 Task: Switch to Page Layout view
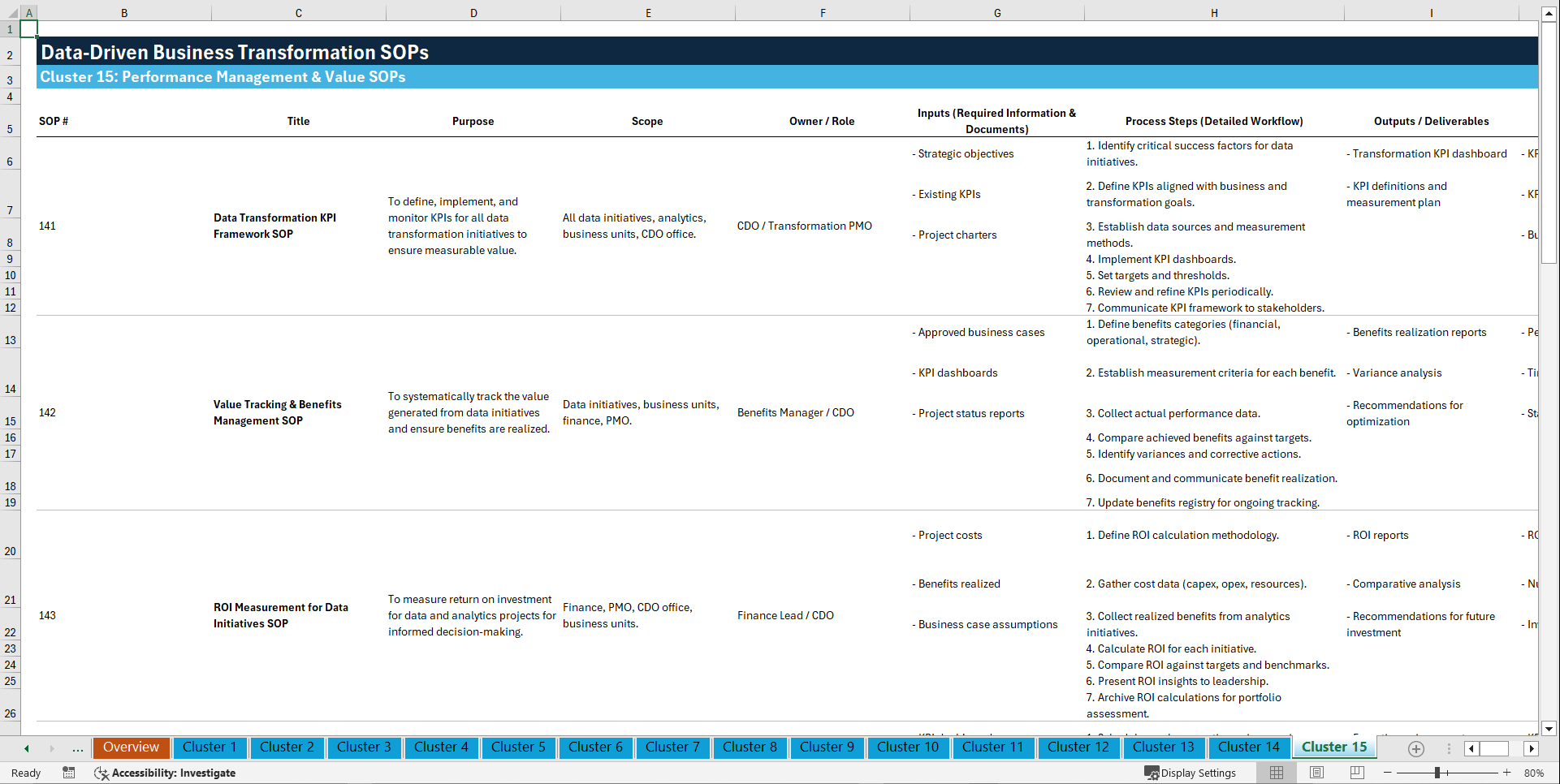pos(1316,773)
